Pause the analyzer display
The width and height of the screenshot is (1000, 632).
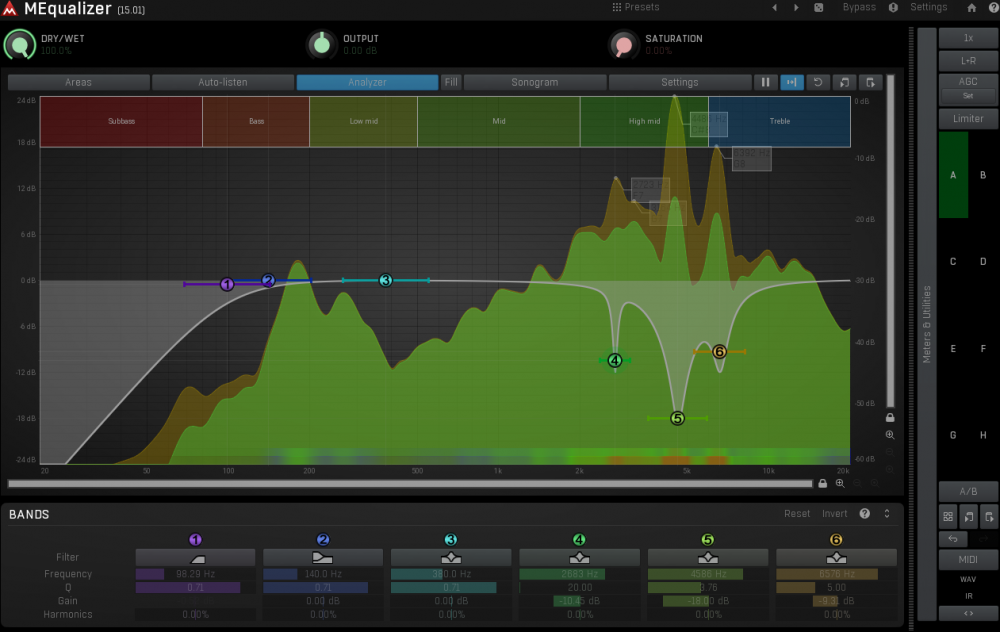tap(765, 82)
